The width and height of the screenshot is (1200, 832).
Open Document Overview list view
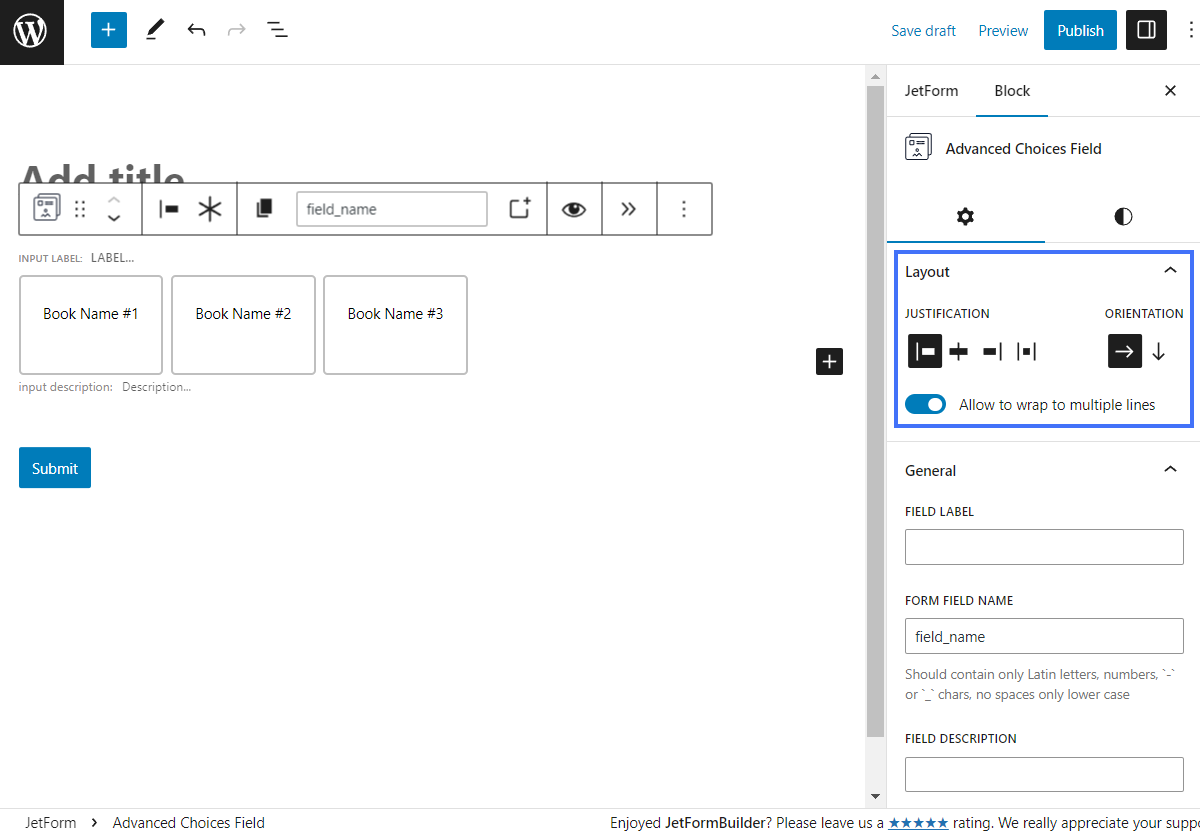click(277, 30)
